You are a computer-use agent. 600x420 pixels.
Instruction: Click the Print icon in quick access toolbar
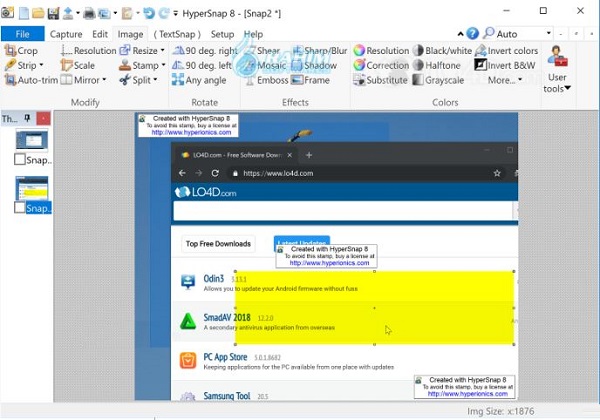coord(89,13)
